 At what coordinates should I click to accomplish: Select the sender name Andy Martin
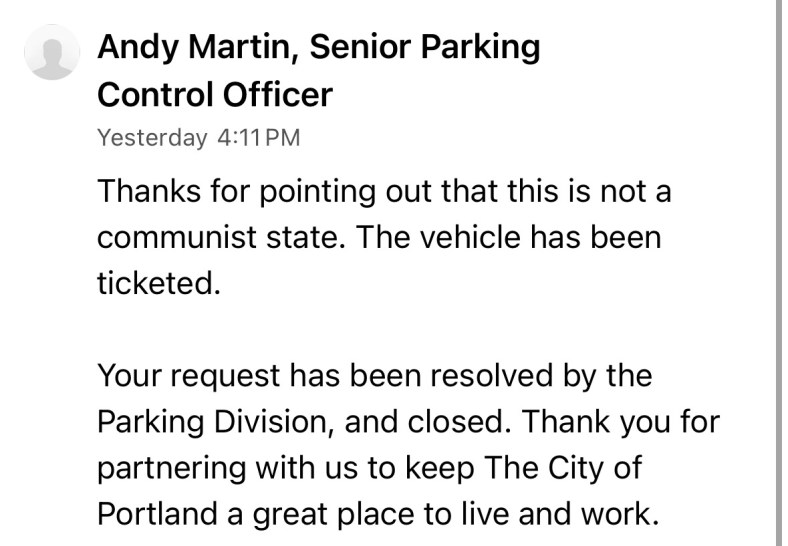point(194,47)
